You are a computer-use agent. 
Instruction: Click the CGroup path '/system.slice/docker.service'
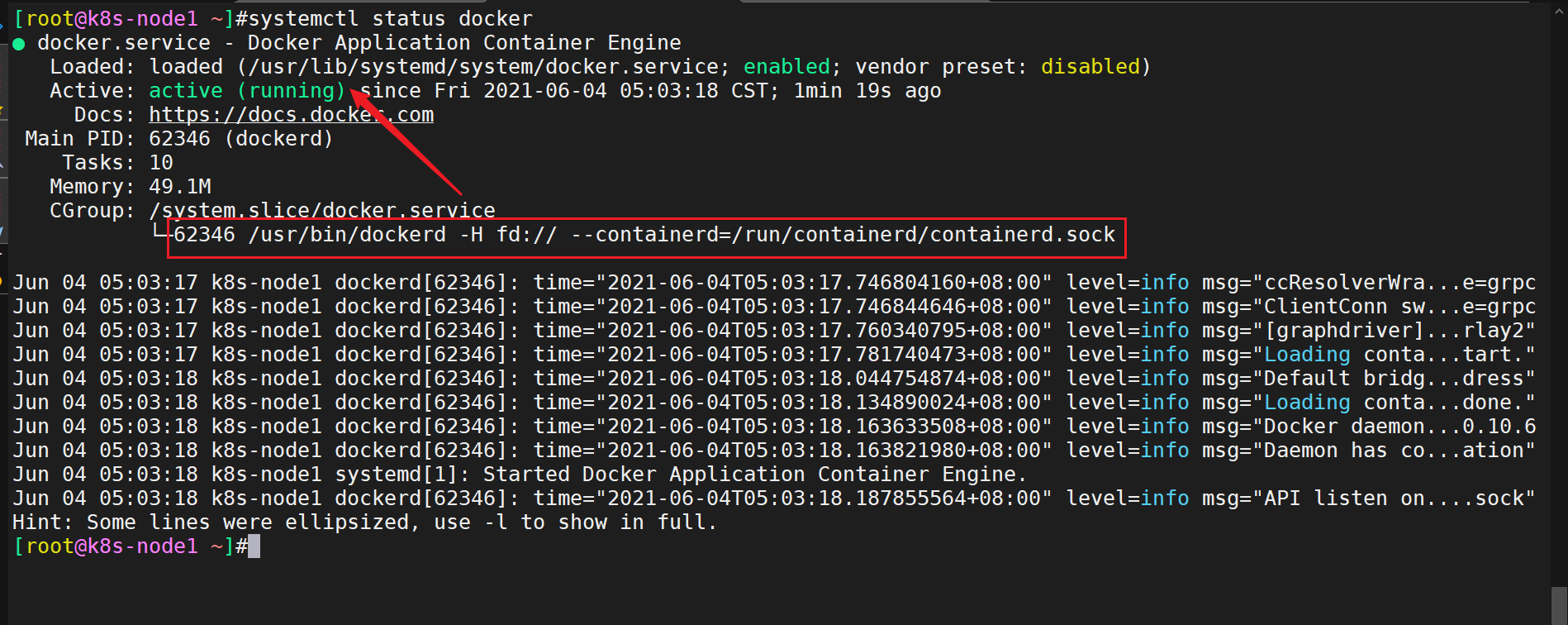pos(322,210)
